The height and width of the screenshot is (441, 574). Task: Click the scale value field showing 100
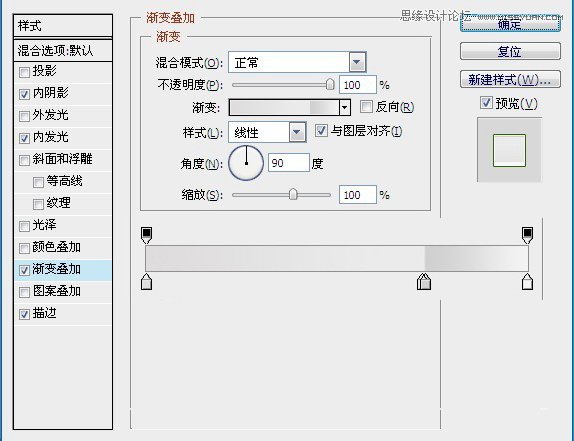tap(358, 195)
